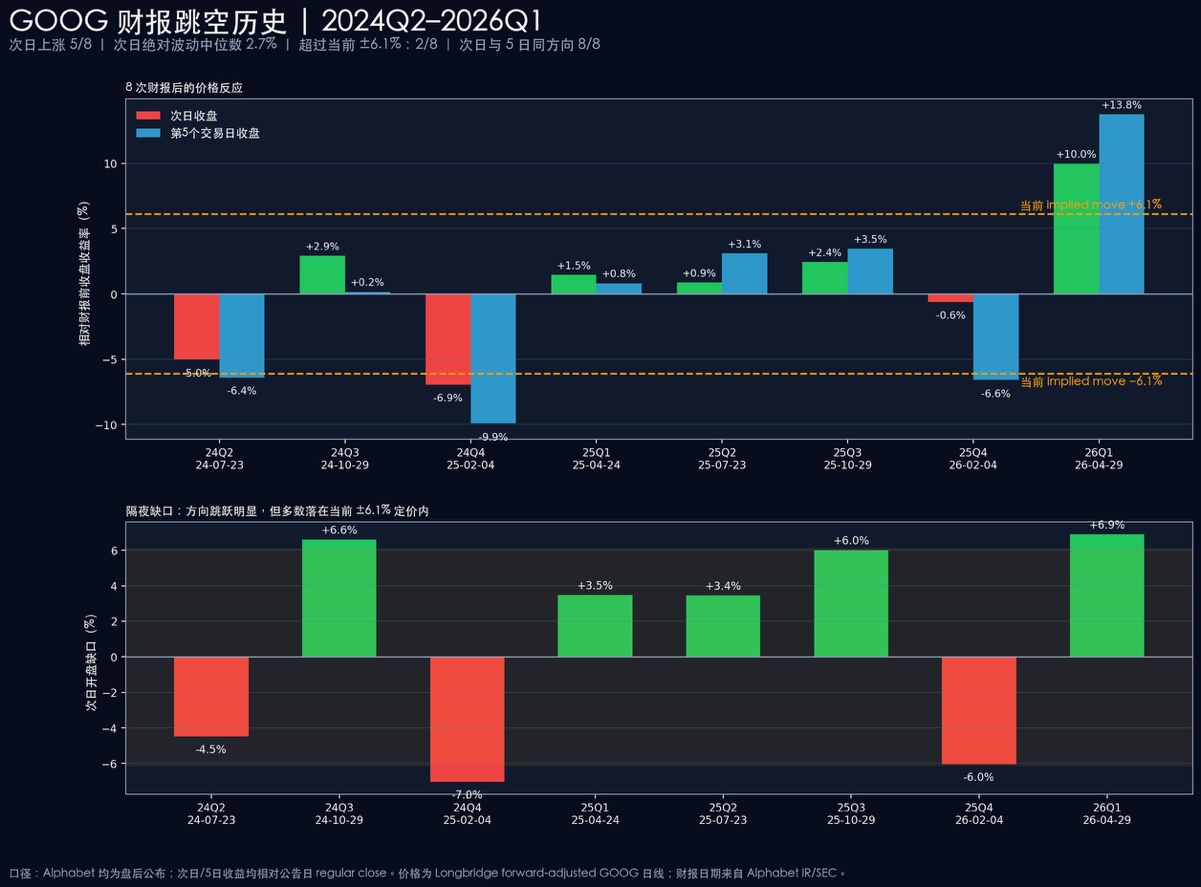
Task: Click the lower panel heading 隔夜缺口
Action: coord(148,511)
